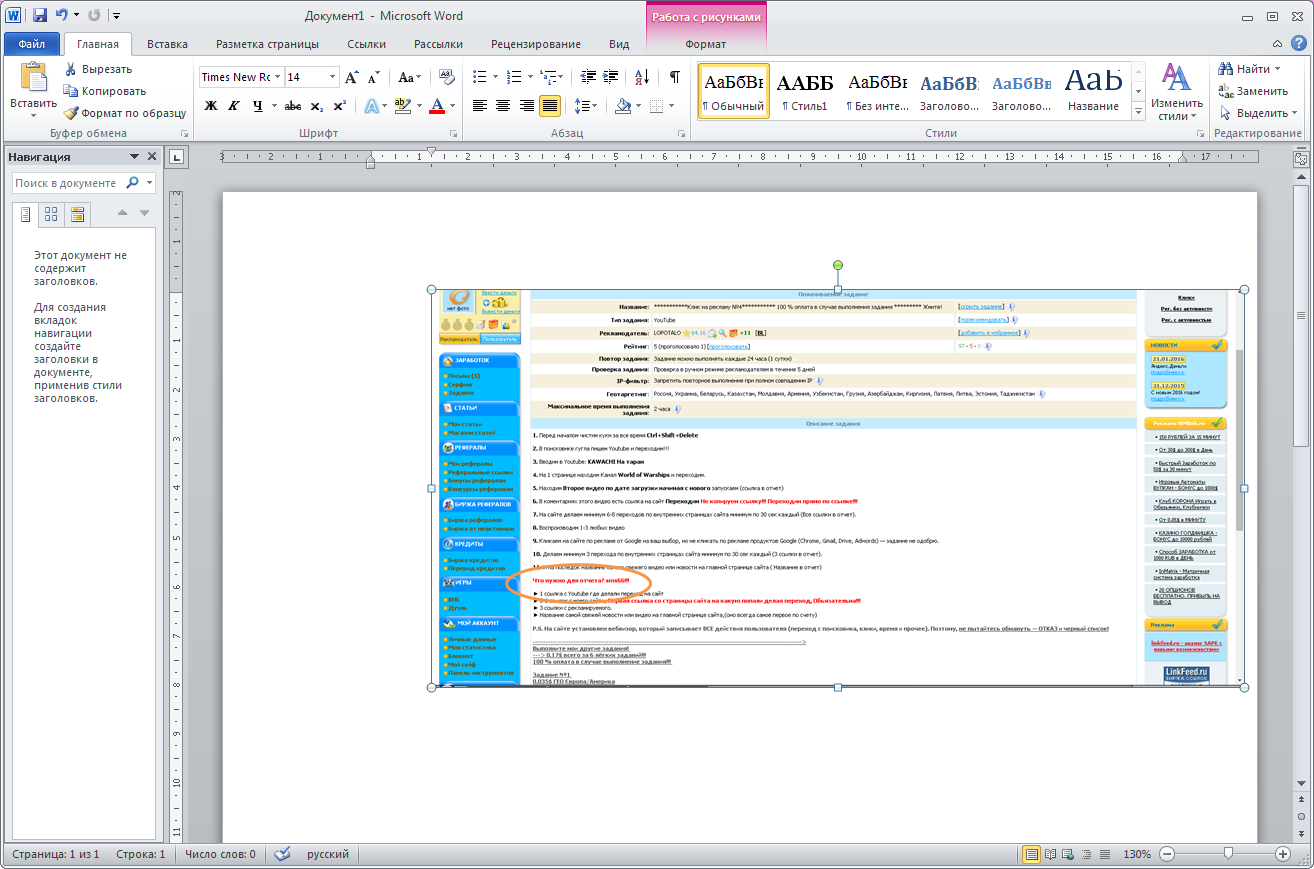Browse search results tab in the Навигация pane
Image resolution: width=1314 pixels, height=869 pixels.
click(77, 214)
